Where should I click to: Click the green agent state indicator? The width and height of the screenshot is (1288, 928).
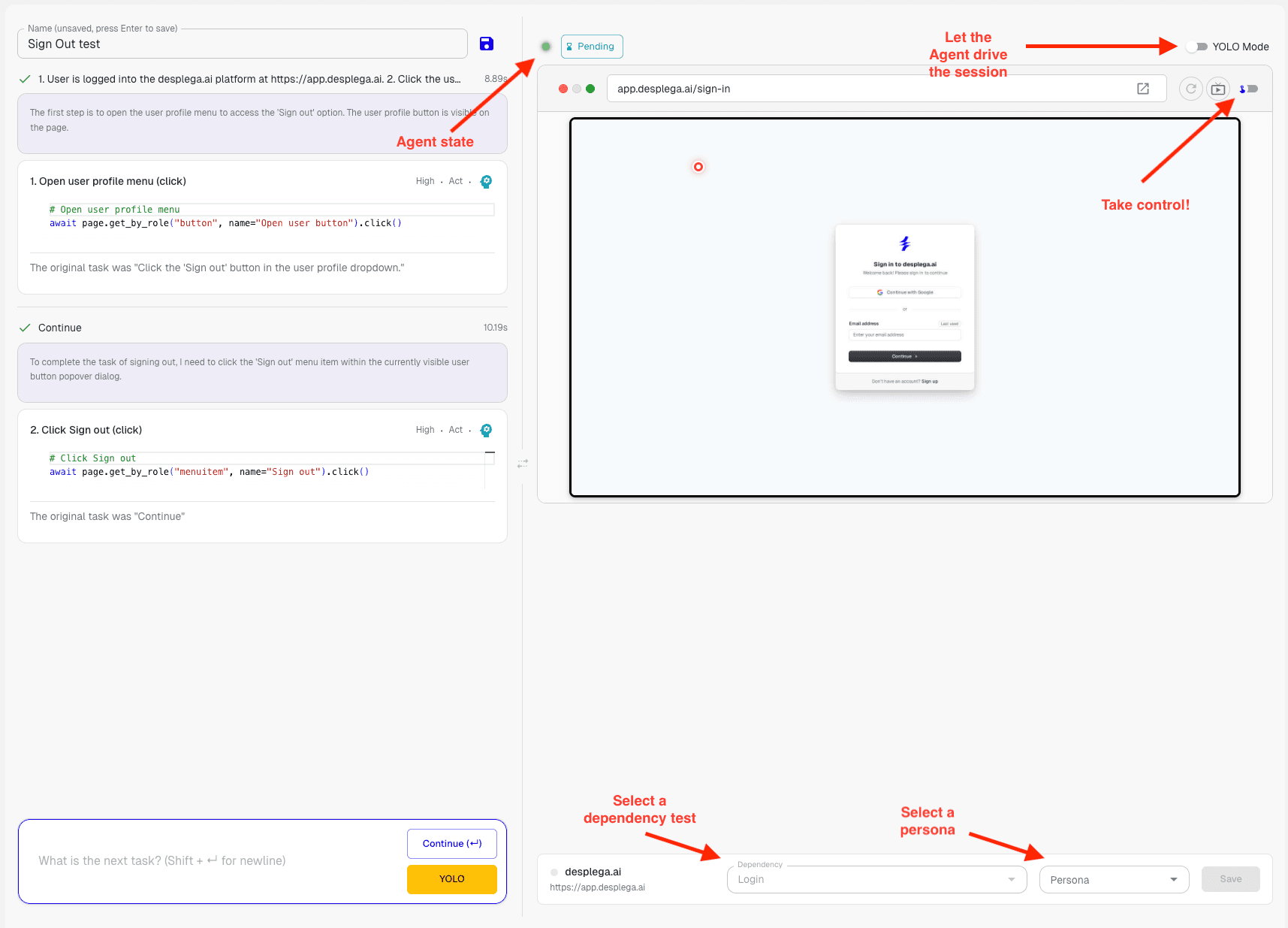click(545, 46)
